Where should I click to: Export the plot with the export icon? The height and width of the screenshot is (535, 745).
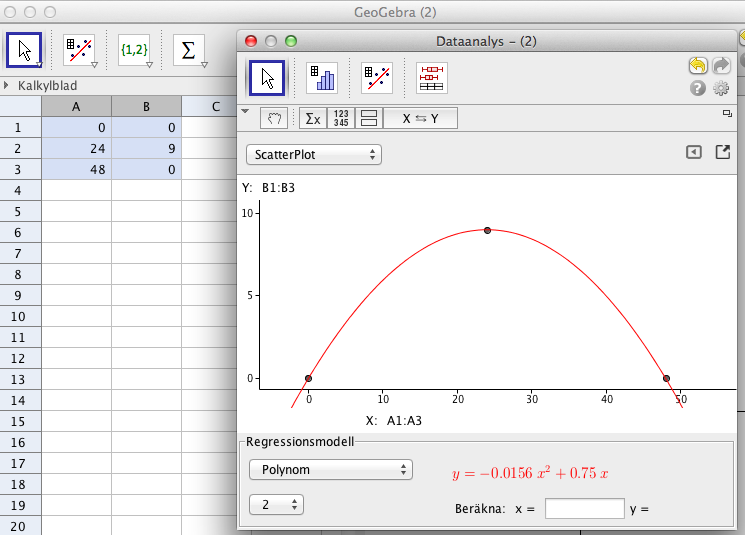click(x=723, y=152)
